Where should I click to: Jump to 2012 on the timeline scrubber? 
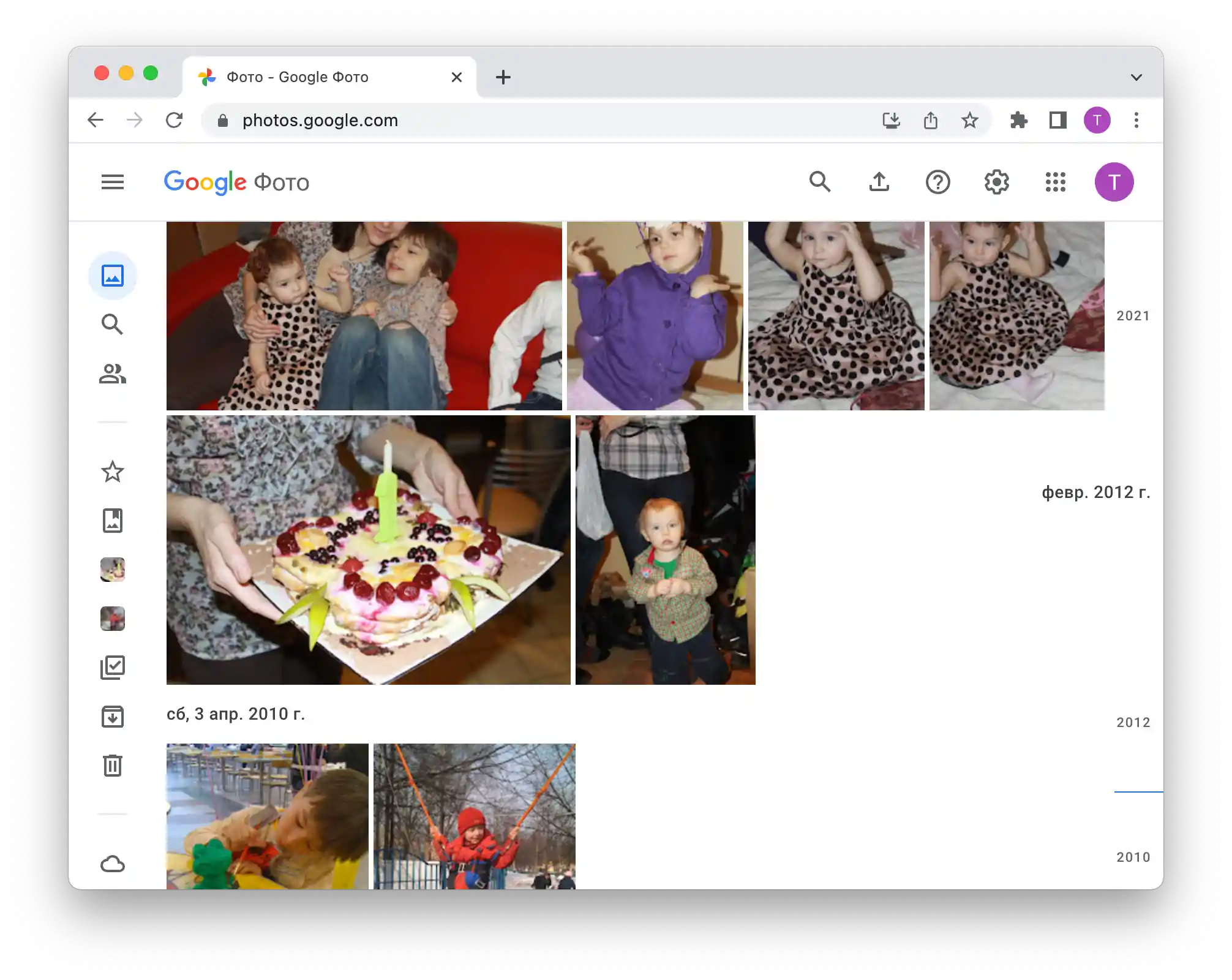point(1133,723)
